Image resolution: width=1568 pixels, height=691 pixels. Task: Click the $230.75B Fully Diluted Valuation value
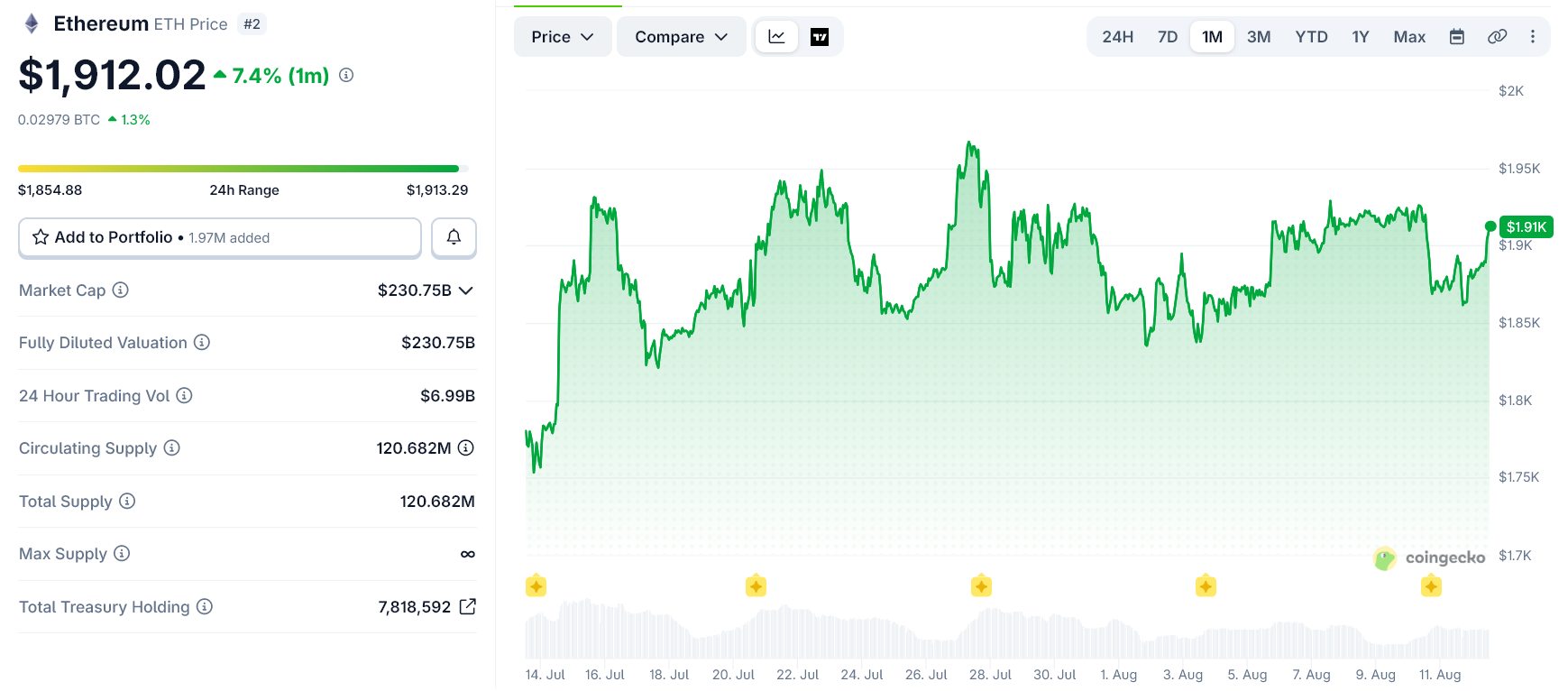coord(438,343)
